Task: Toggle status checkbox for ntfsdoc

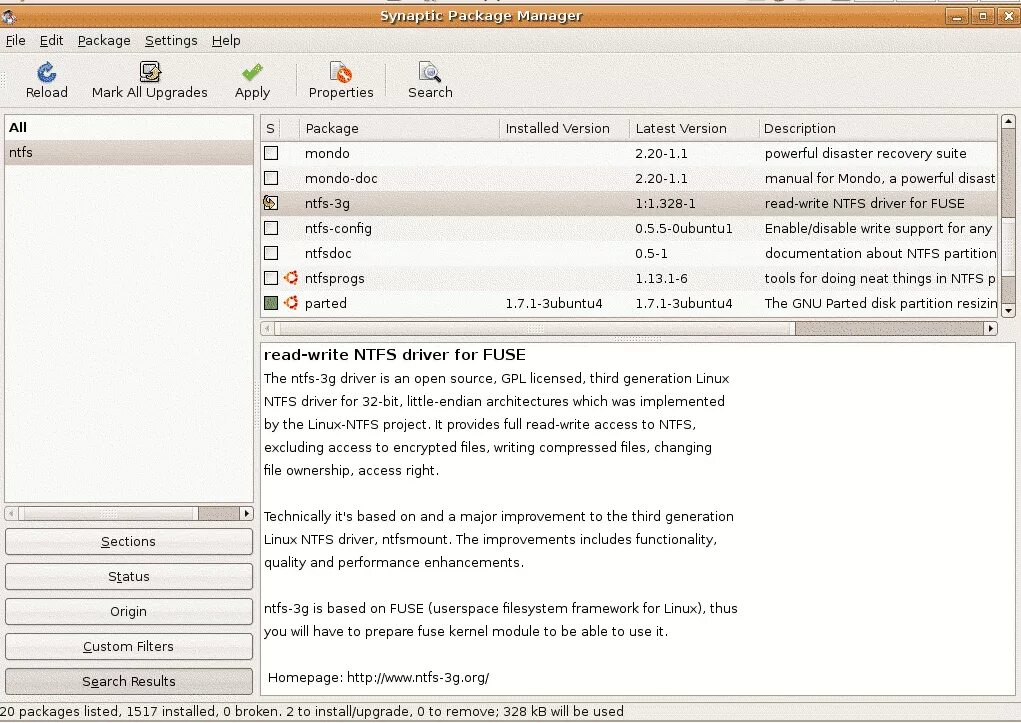Action: pyautogui.click(x=271, y=253)
